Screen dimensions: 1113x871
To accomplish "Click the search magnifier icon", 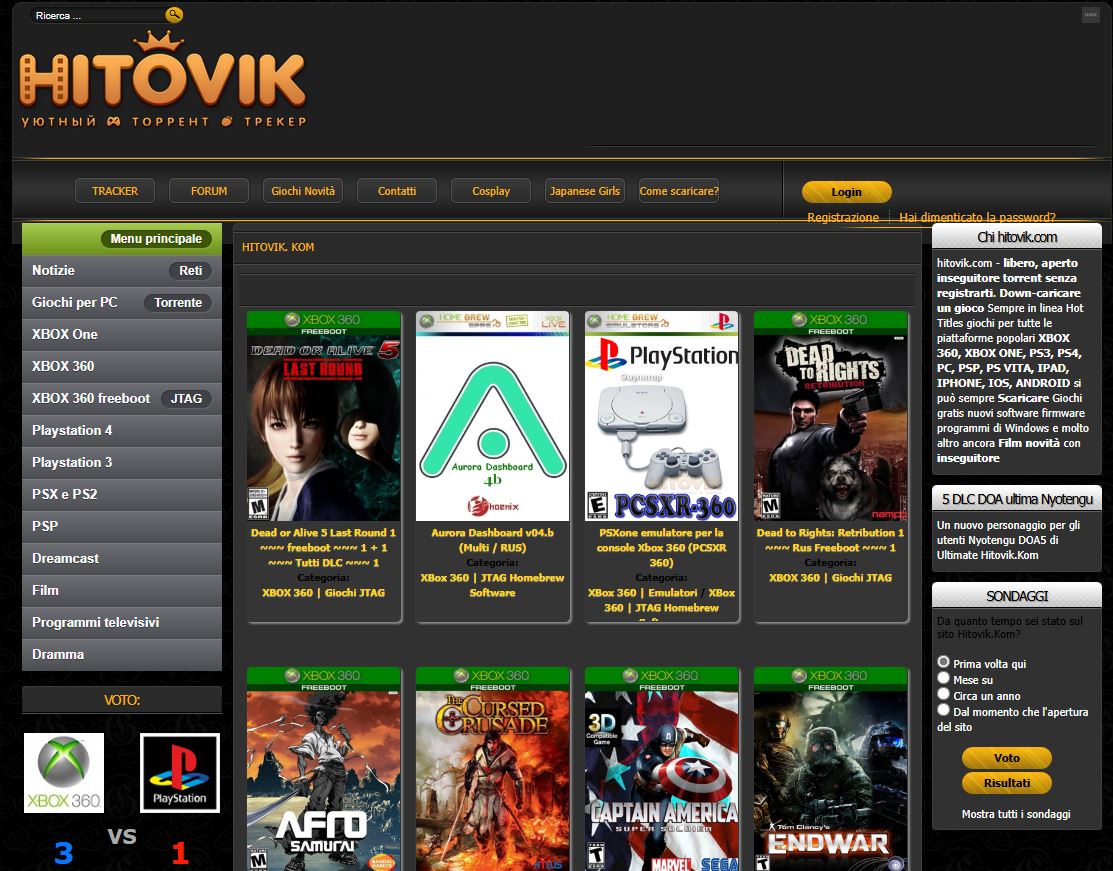I will pyautogui.click(x=174, y=14).
